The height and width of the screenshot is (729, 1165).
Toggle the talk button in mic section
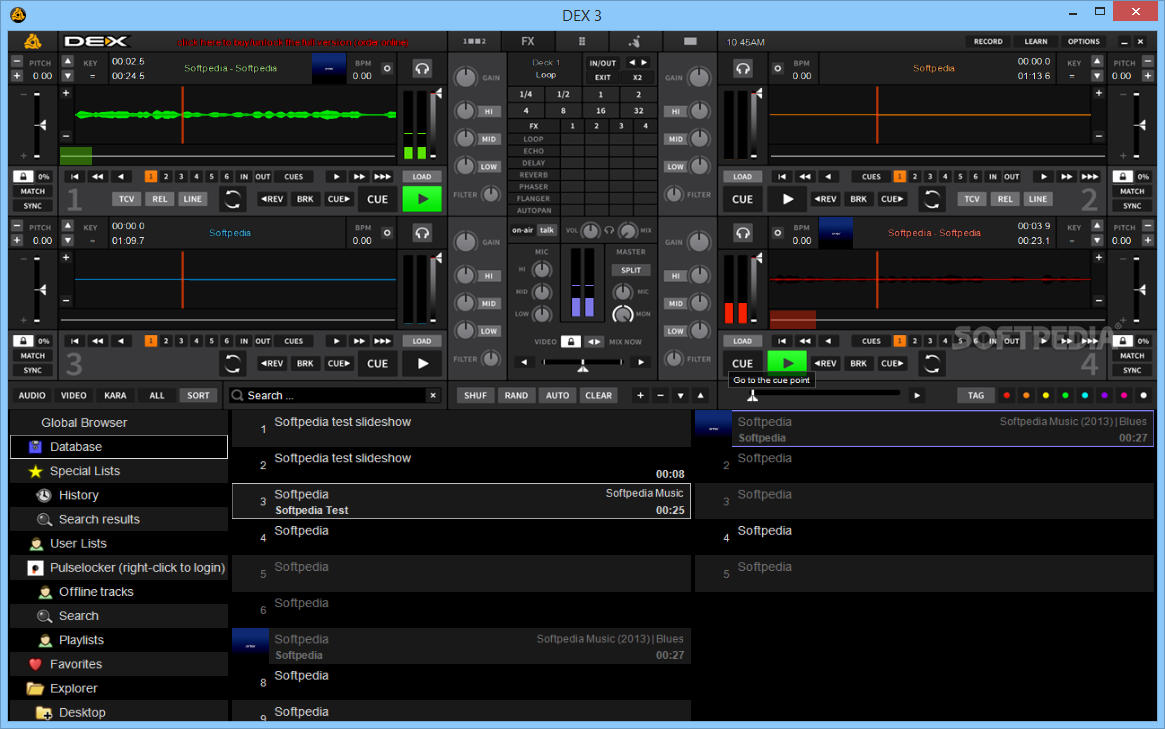[x=547, y=230]
